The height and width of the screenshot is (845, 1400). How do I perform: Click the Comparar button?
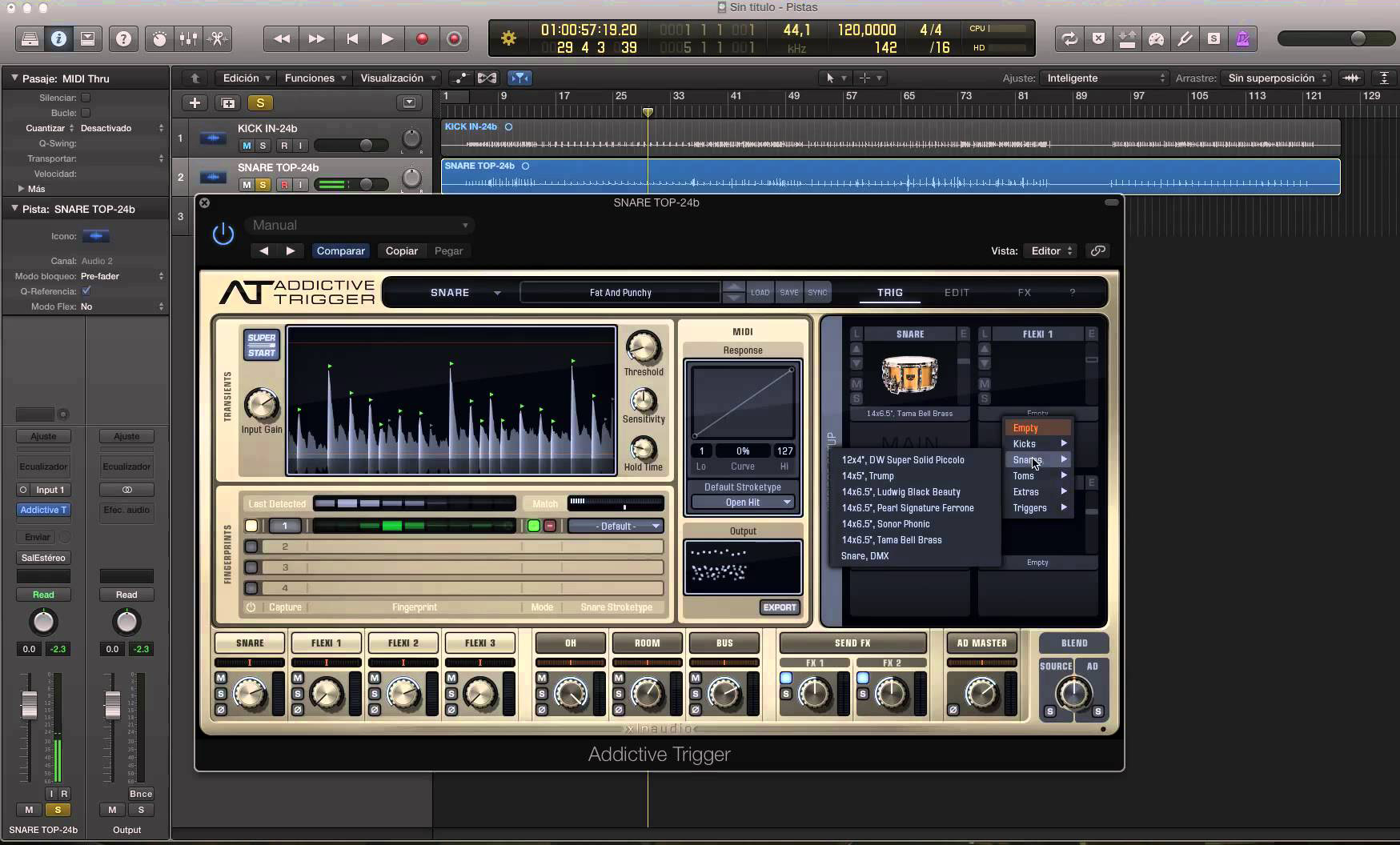tap(340, 250)
